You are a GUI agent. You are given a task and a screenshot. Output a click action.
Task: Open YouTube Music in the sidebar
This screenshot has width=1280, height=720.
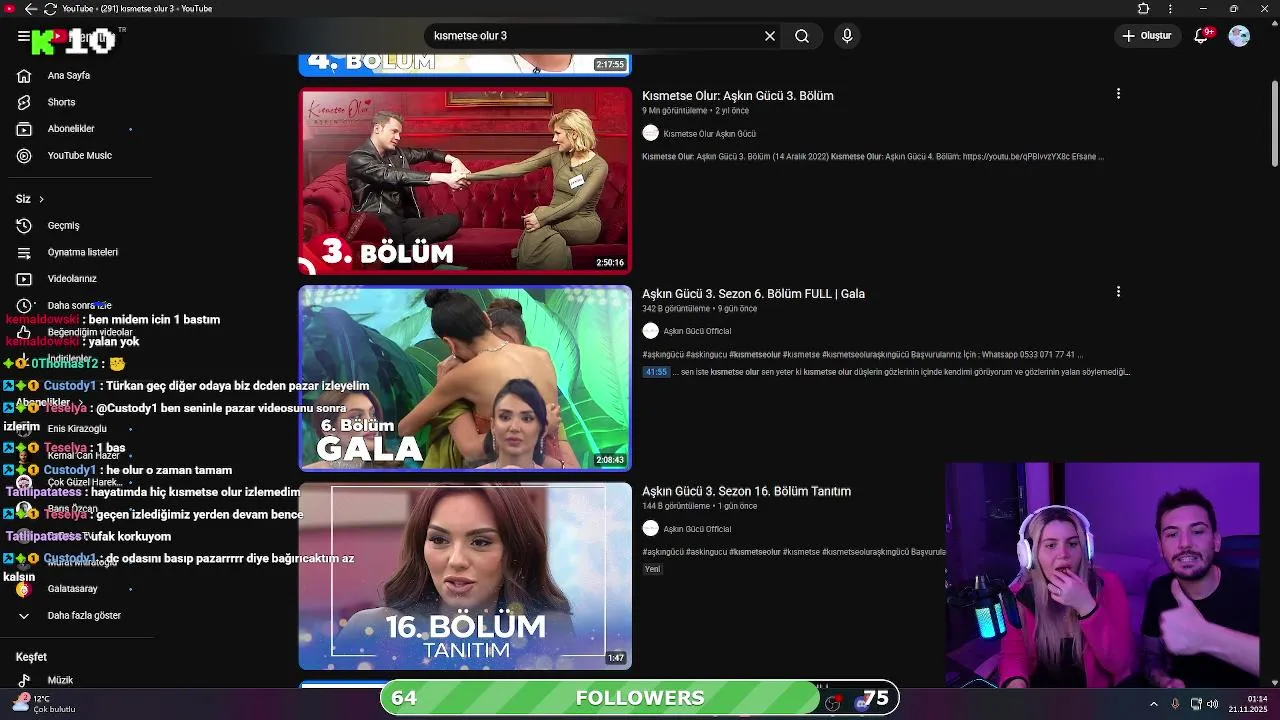tap(80, 155)
